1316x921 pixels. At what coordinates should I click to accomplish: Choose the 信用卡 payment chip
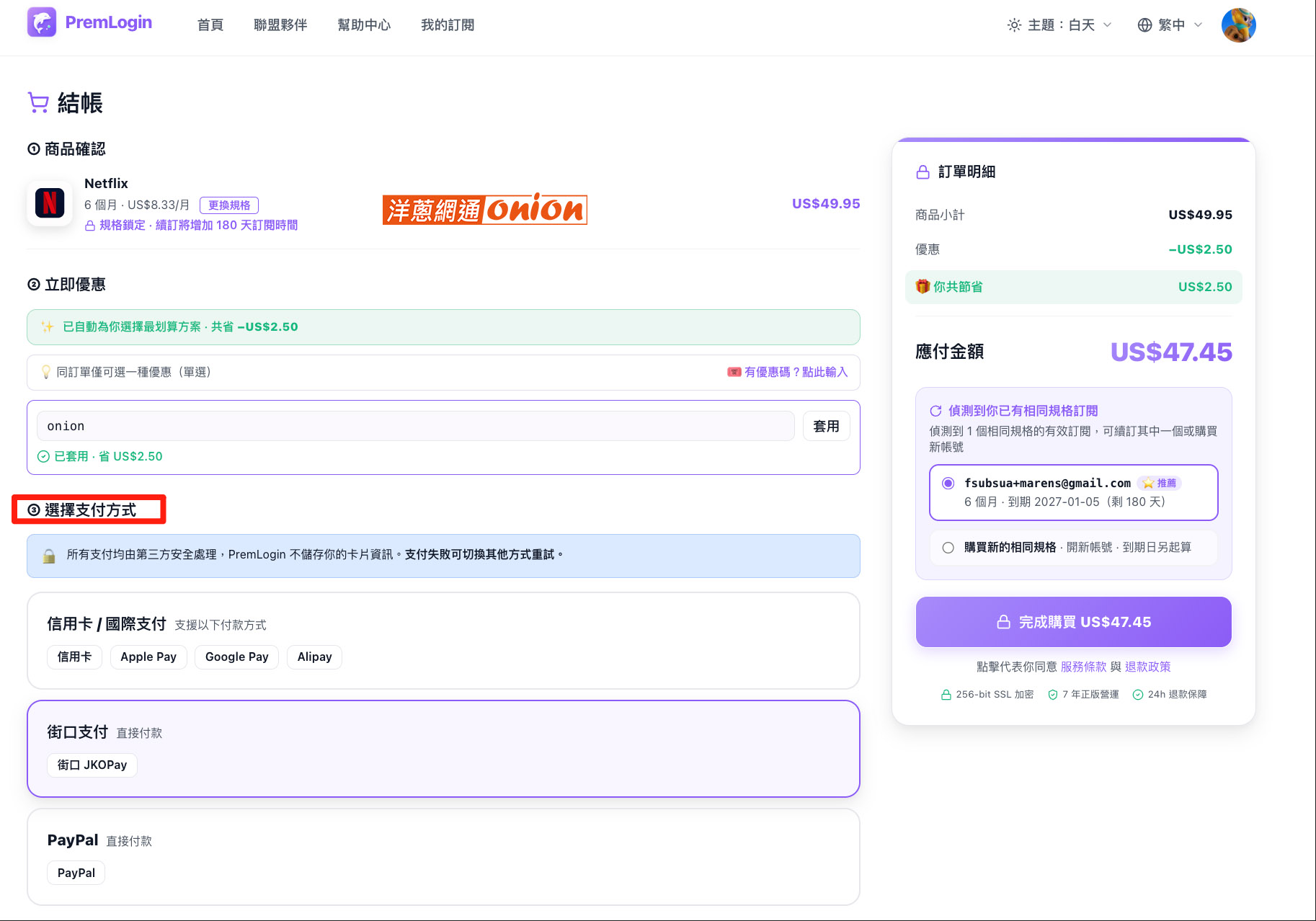click(x=74, y=657)
